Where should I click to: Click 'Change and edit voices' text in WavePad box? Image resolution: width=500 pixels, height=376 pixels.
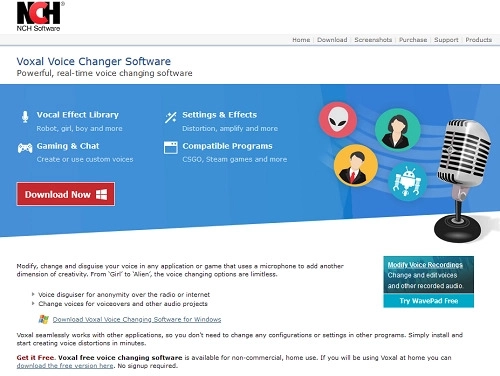422,275
